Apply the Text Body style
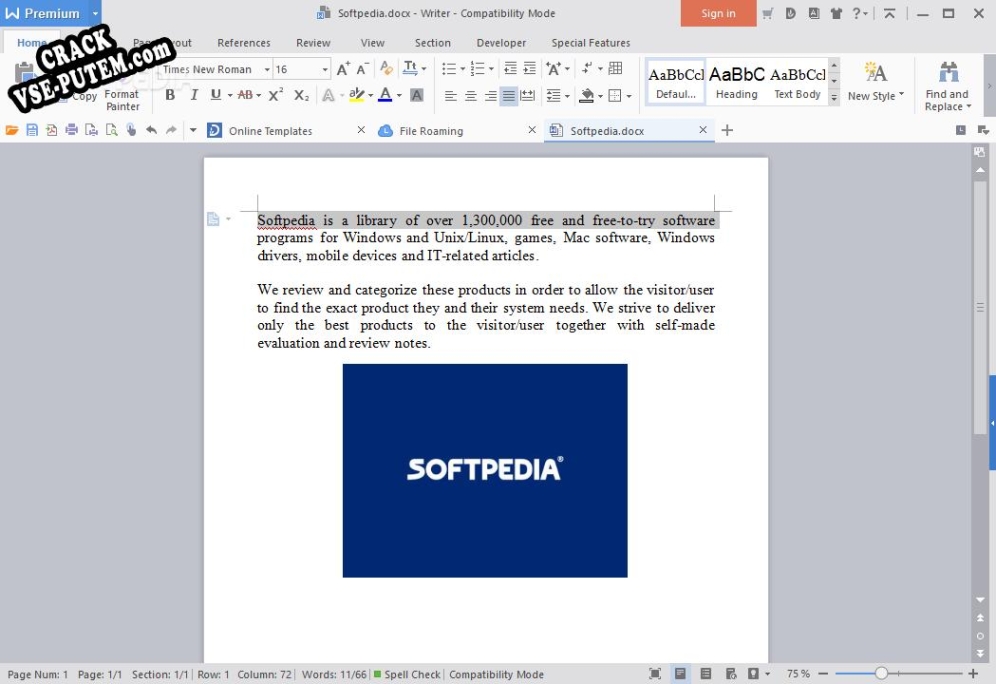The height and width of the screenshot is (684, 996). click(797, 83)
